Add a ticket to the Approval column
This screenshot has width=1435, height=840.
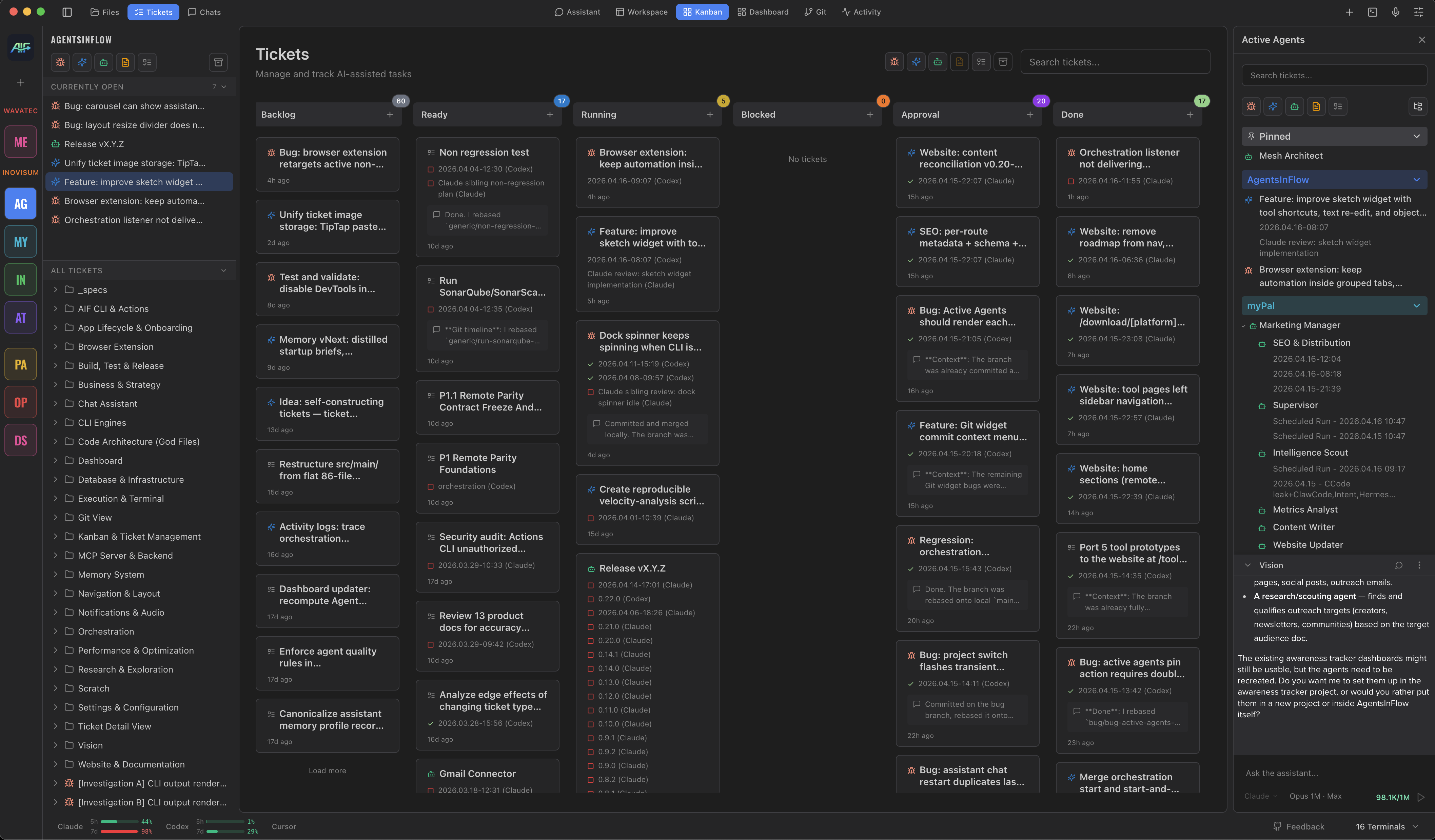[1029, 114]
